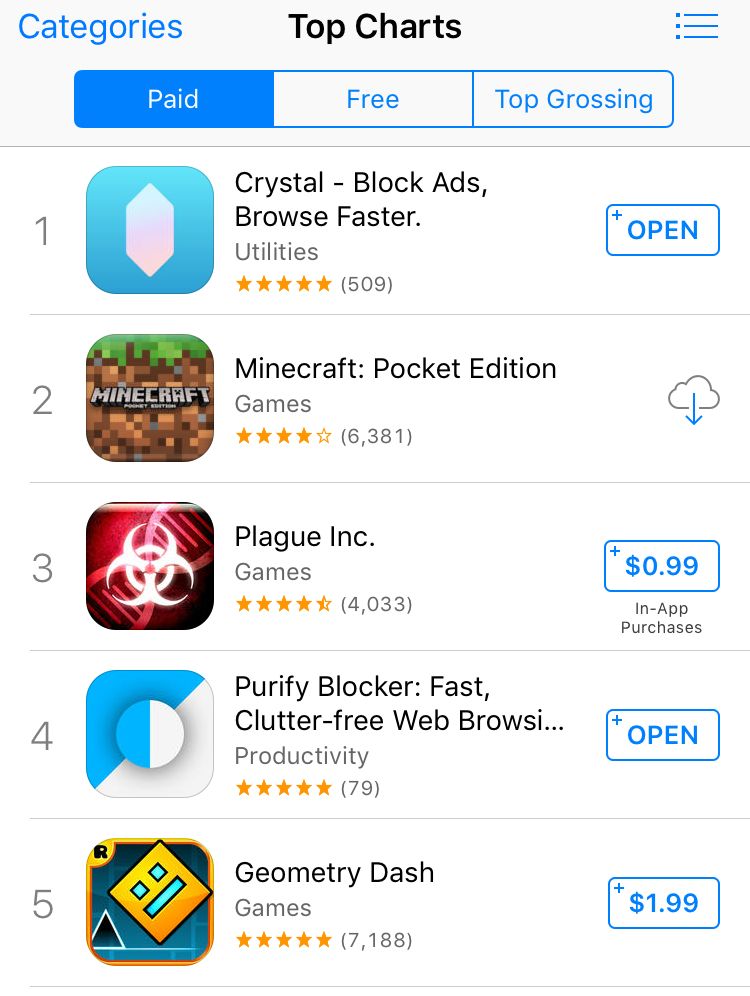The height and width of the screenshot is (996, 750).
Task: View the Minecraft: Pocket Edition title
Action: click(395, 368)
